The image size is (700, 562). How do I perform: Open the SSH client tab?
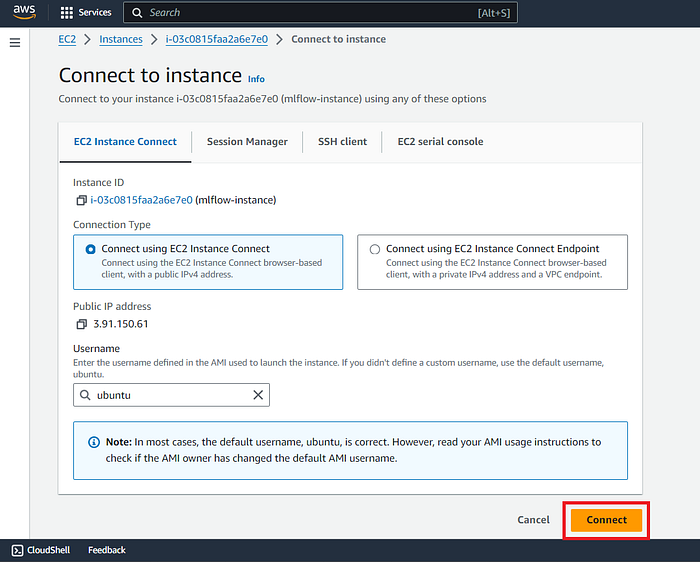[x=342, y=142]
